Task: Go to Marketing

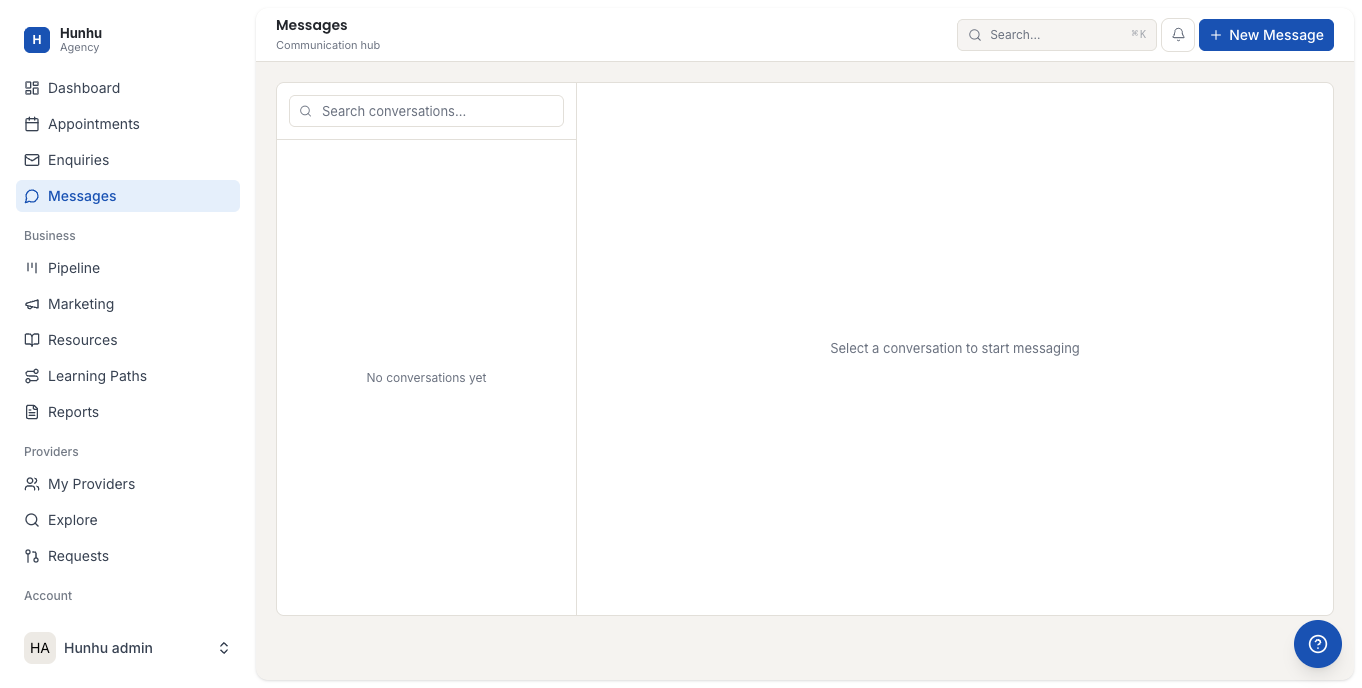Action: [128, 304]
